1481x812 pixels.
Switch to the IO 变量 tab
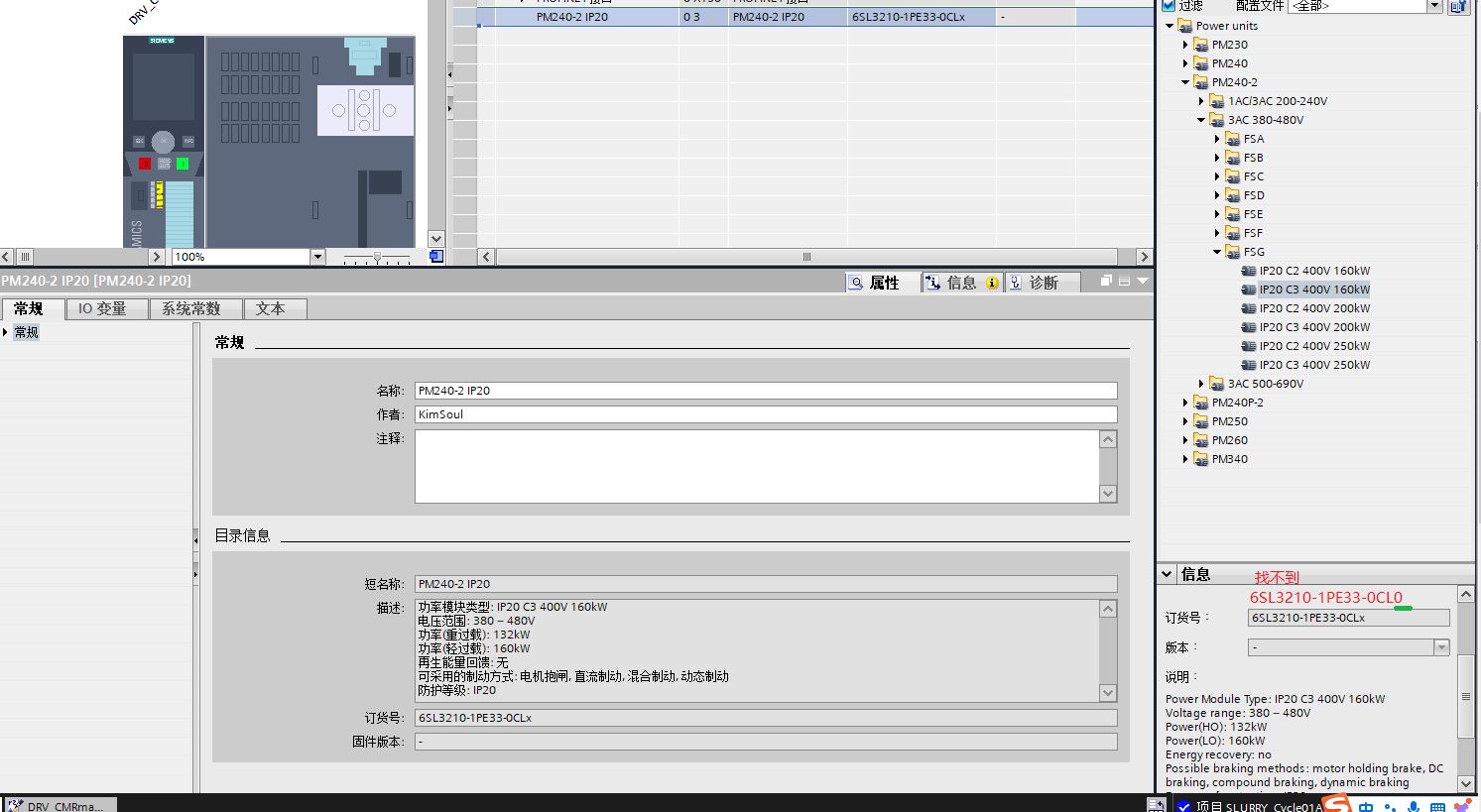(x=102, y=309)
